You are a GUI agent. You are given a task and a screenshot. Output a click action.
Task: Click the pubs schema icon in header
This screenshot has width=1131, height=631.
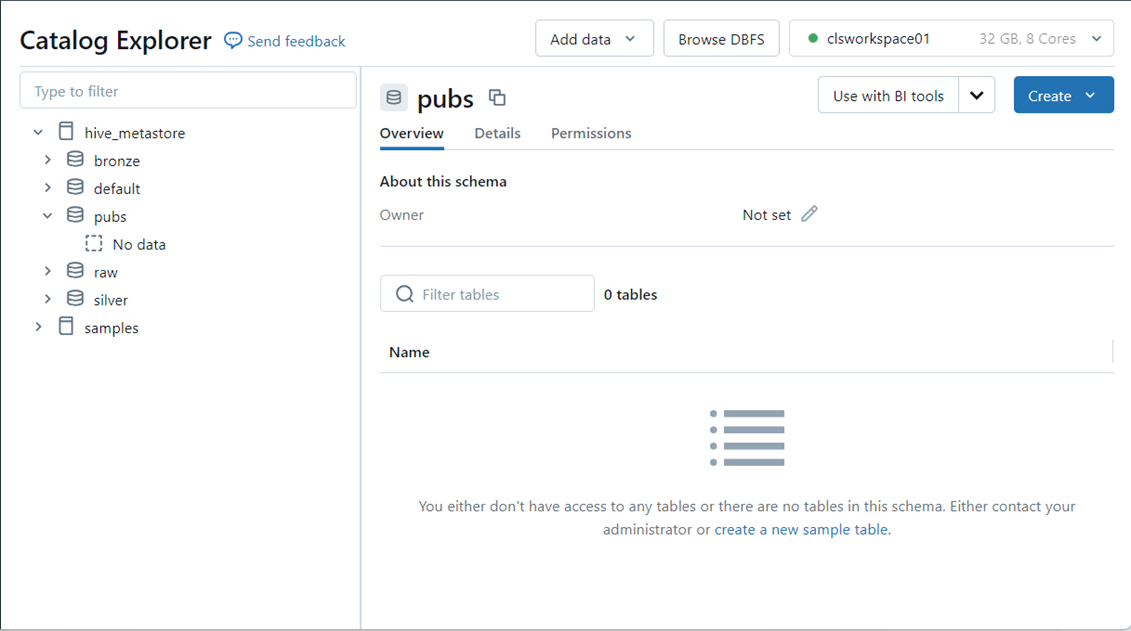pos(394,98)
